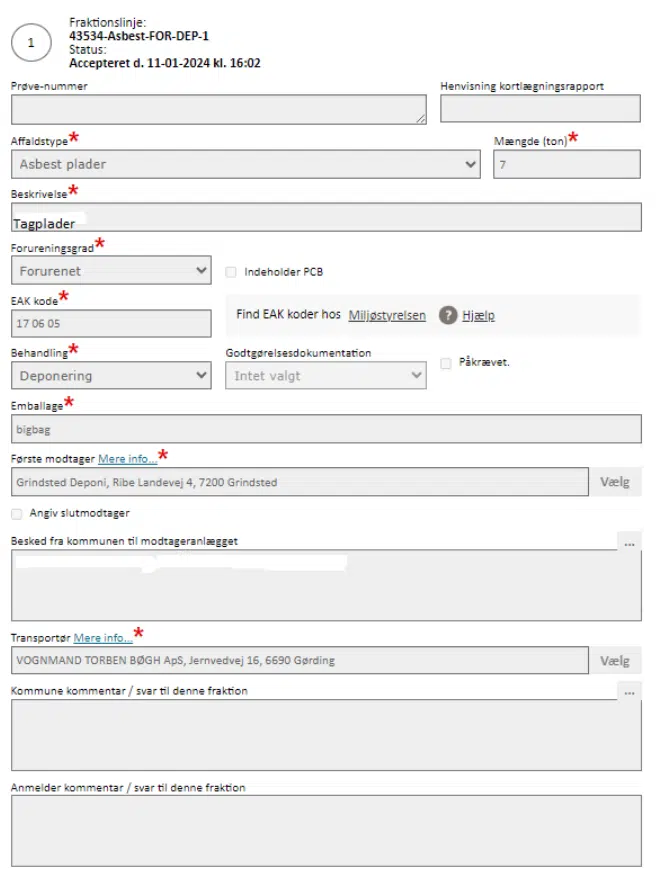Toggle the Indeholder PCB checkbox

pyautogui.click(x=232, y=272)
